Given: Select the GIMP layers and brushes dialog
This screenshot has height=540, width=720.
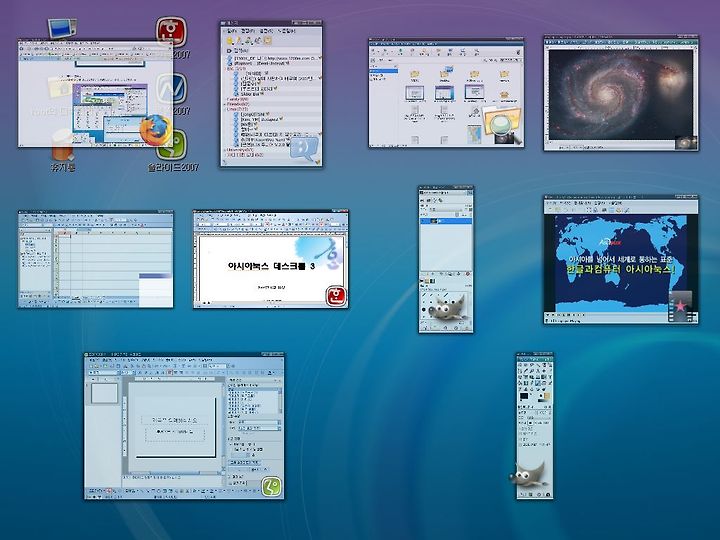Looking at the screenshot, I should (x=446, y=259).
